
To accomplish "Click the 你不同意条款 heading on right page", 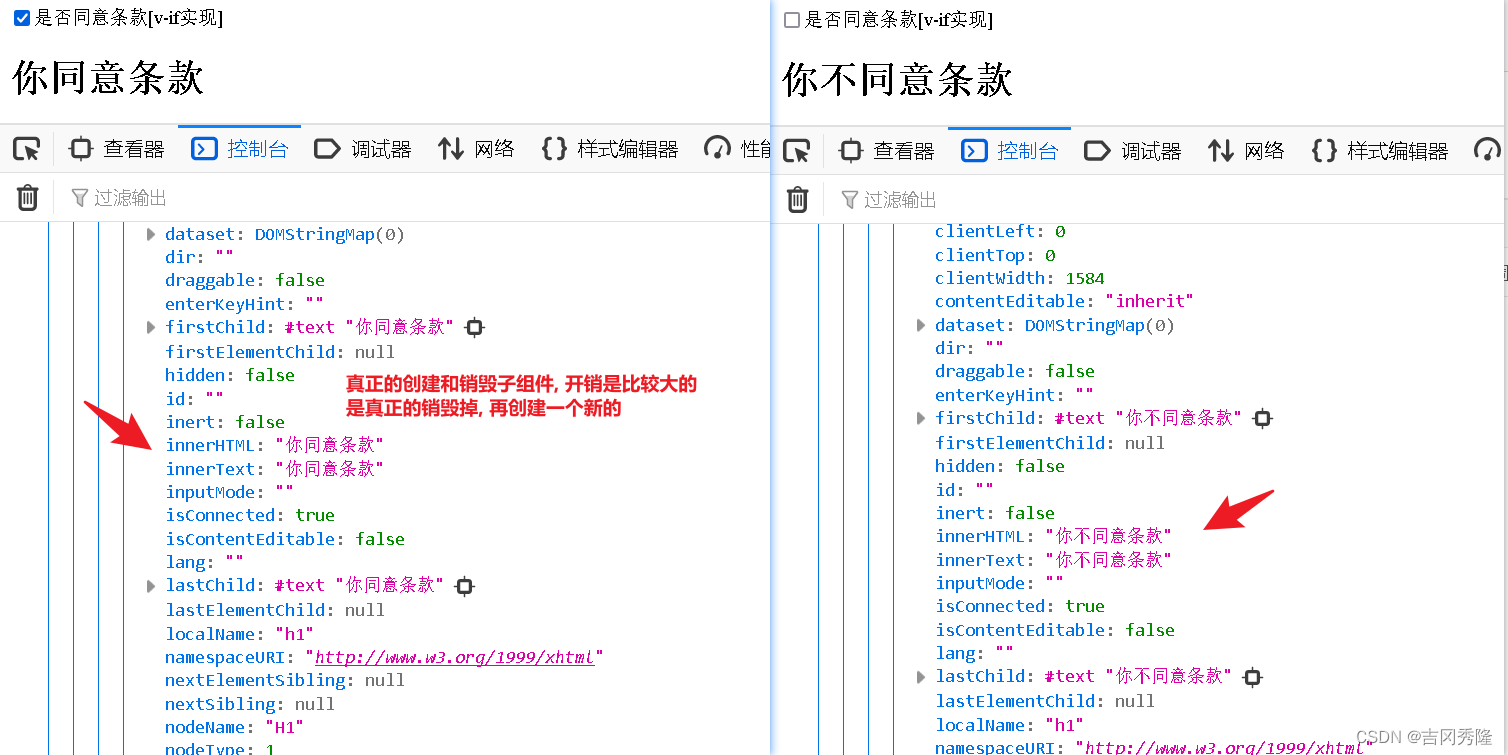I will (897, 80).
